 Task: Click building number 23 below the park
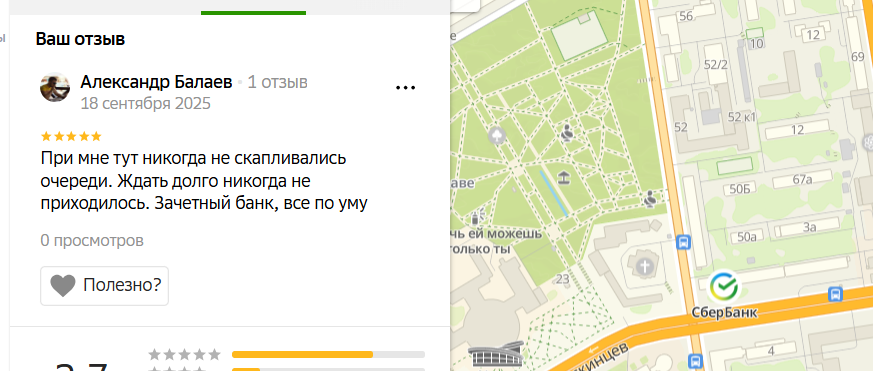click(563, 279)
